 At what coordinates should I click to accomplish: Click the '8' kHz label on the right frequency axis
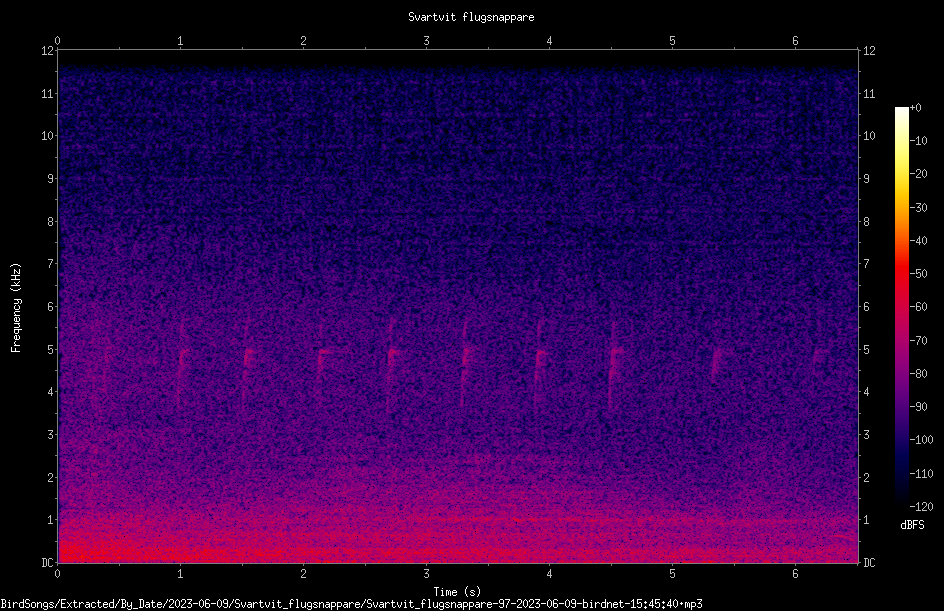point(866,222)
